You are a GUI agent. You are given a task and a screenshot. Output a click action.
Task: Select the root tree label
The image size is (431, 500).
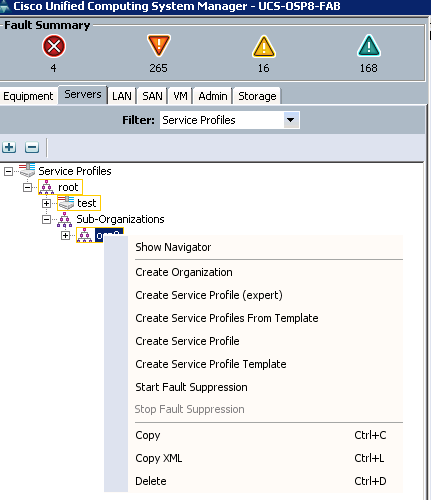pos(68,187)
